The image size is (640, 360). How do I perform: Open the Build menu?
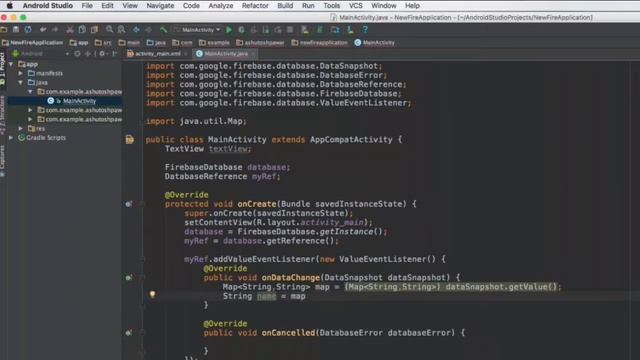(x=285, y=6)
